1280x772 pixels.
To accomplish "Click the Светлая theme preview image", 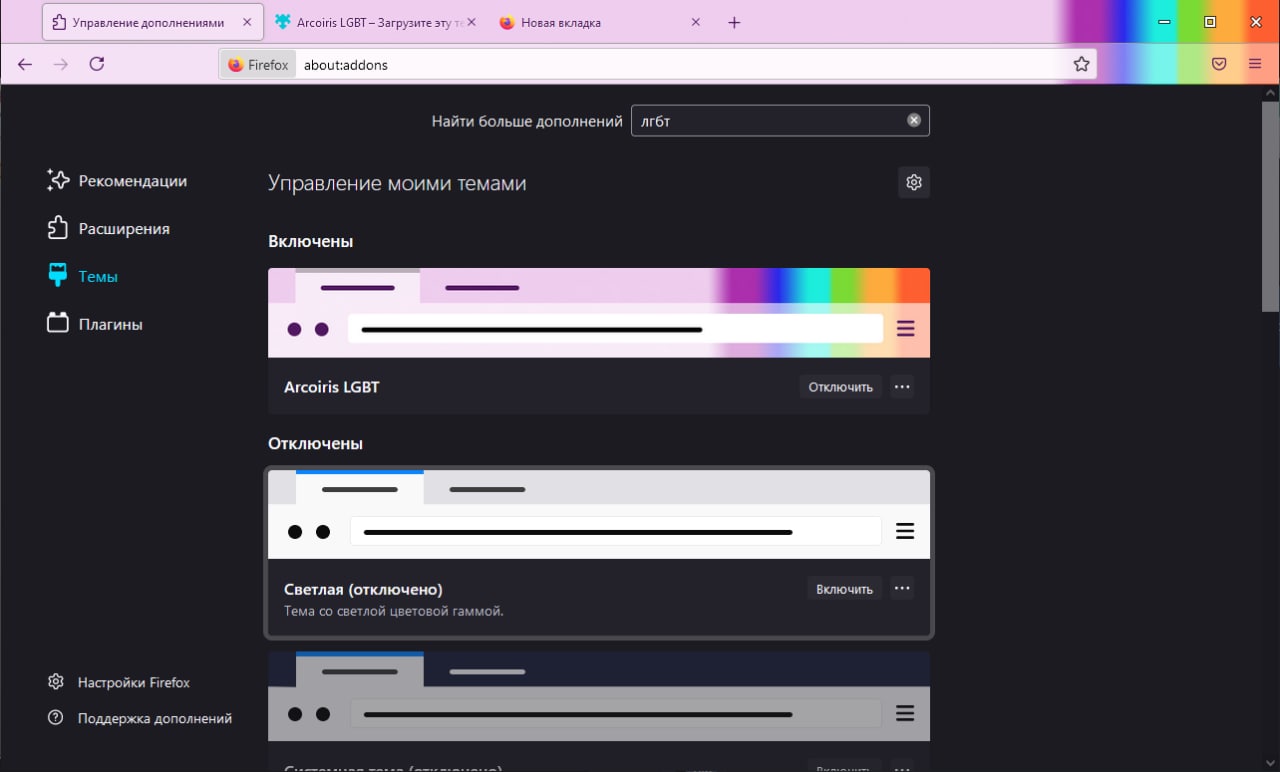I will pos(599,514).
